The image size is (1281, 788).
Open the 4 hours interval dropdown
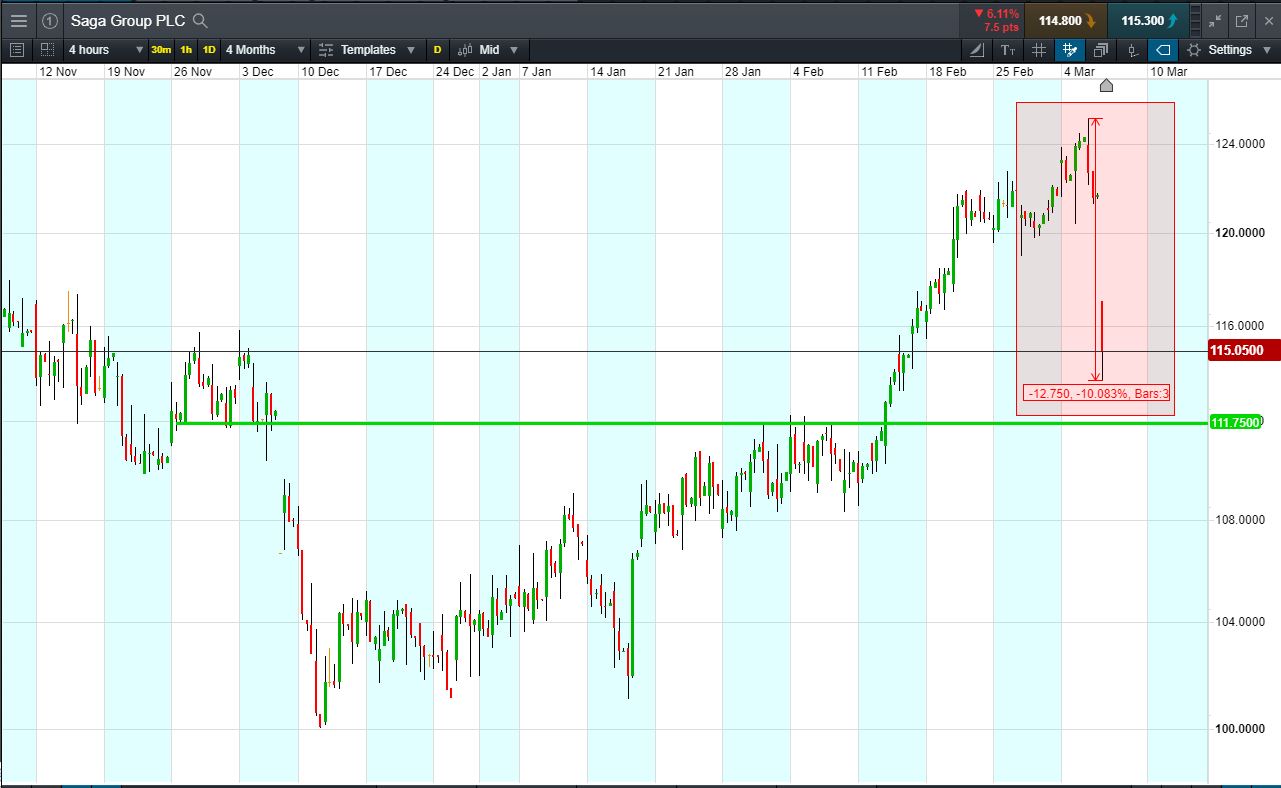click(x=104, y=50)
